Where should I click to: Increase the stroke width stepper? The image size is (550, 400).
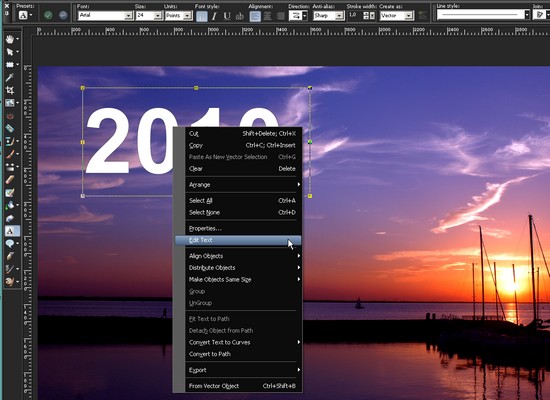[365, 13]
